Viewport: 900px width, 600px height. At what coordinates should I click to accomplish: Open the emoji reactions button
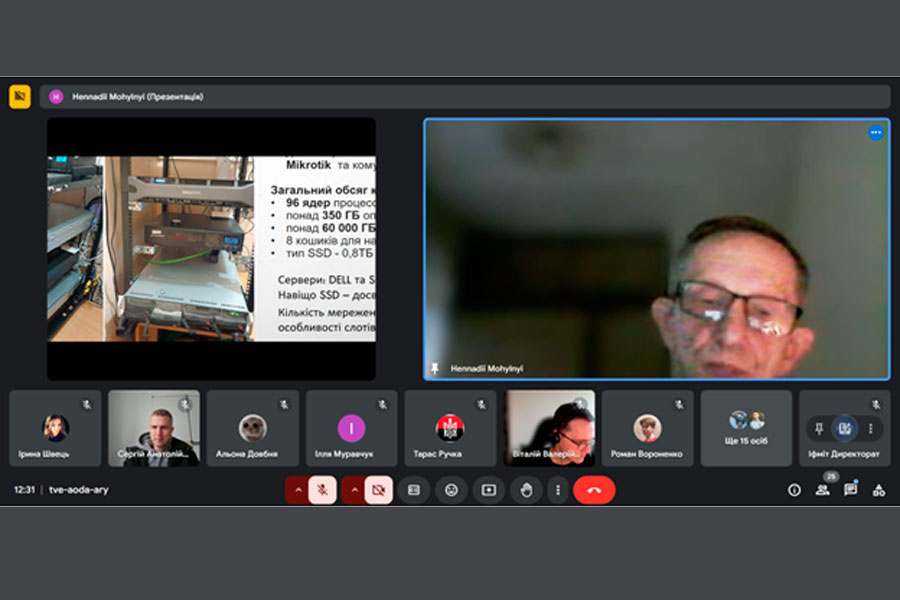click(451, 490)
